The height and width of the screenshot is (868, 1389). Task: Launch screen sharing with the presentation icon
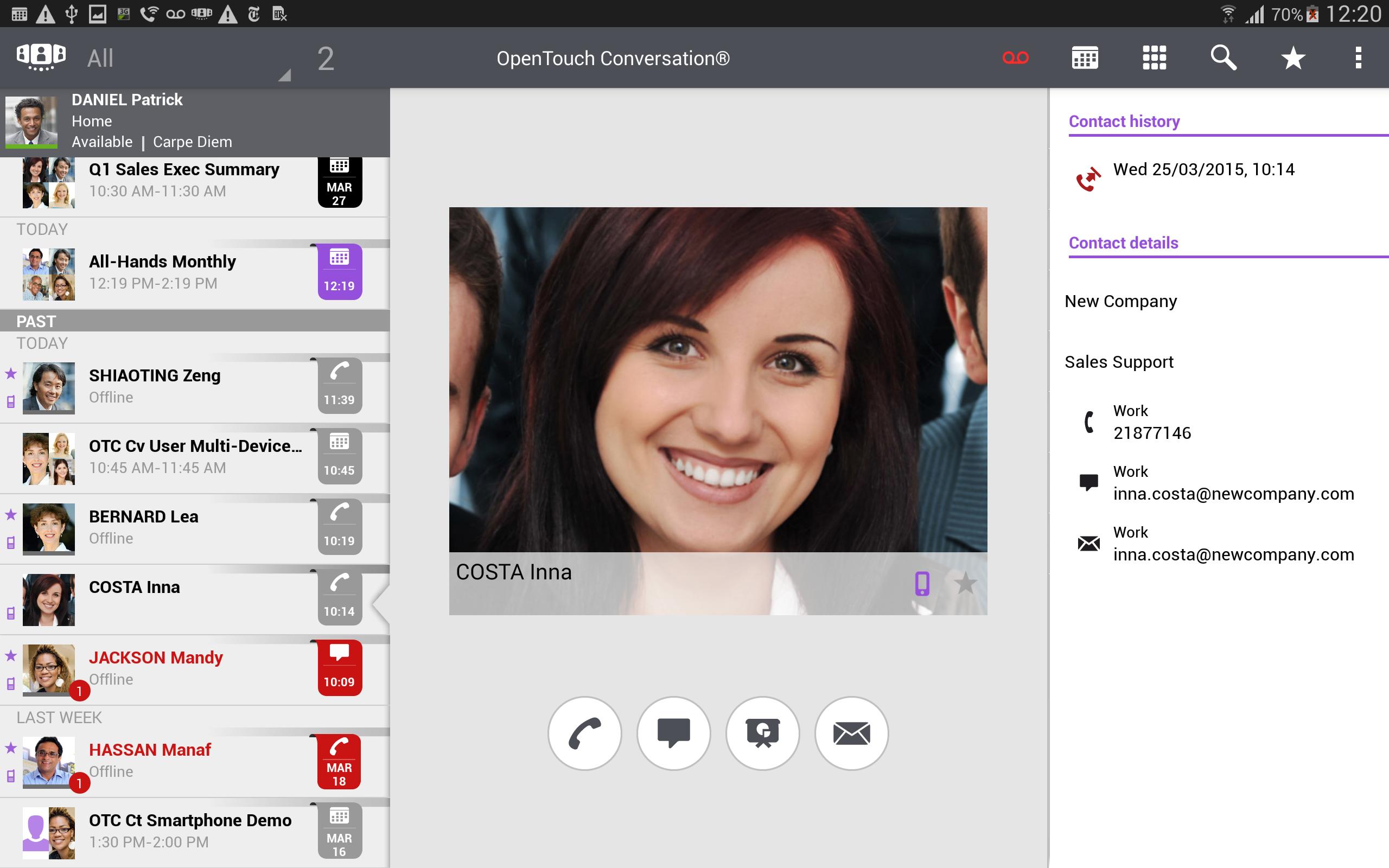(x=763, y=733)
